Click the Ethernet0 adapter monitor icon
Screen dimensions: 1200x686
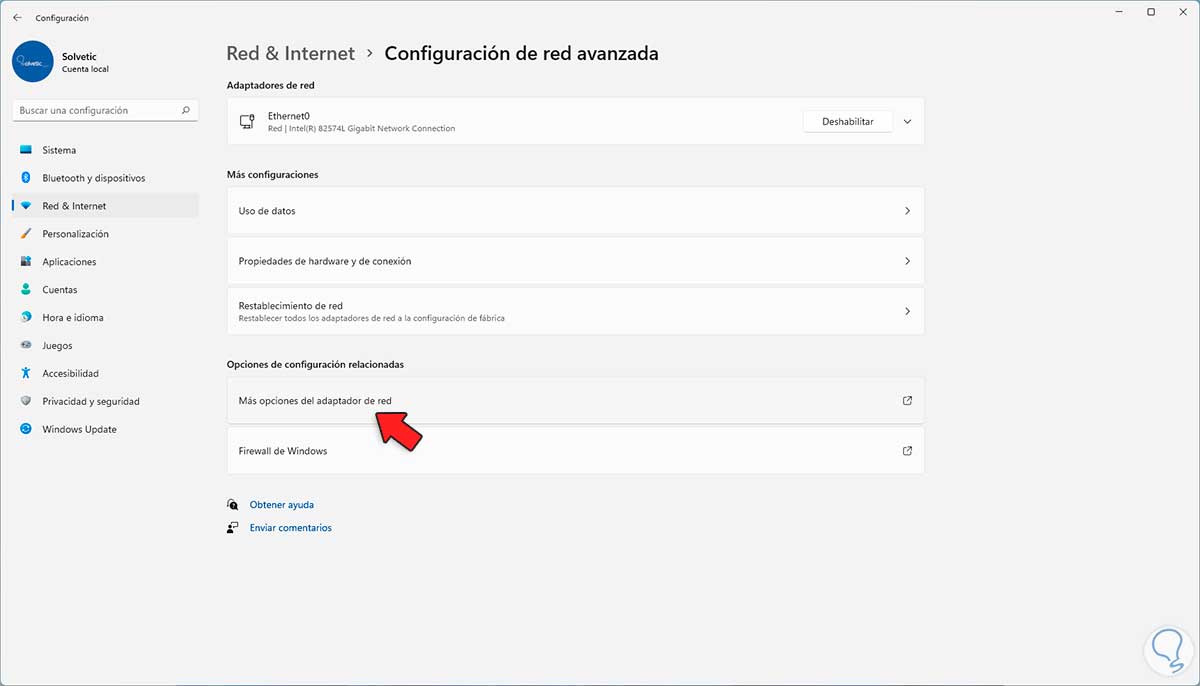[x=247, y=122]
